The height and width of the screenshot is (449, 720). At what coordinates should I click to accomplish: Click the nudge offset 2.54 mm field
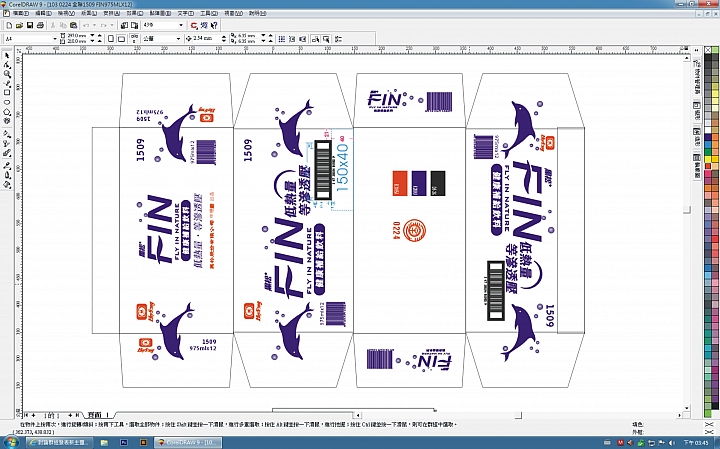pyautogui.click(x=206, y=39)
